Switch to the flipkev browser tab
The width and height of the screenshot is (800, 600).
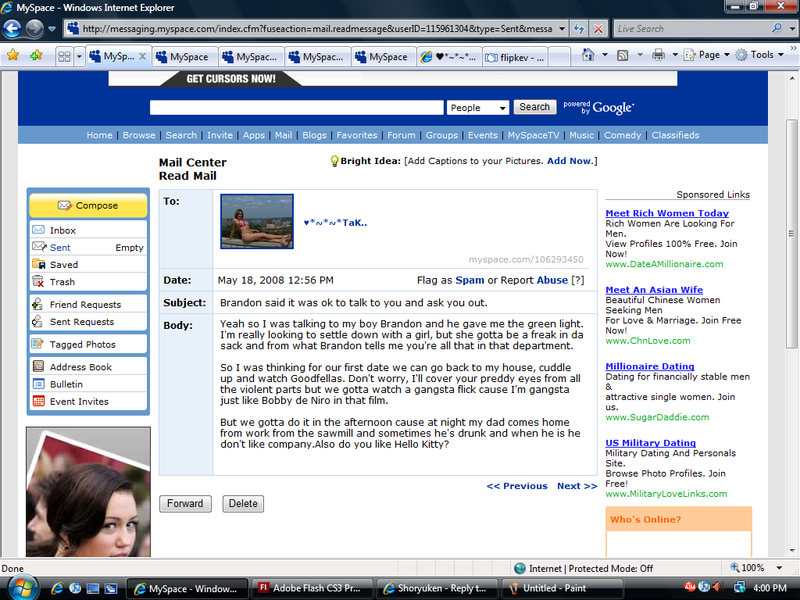pos(515,57)
